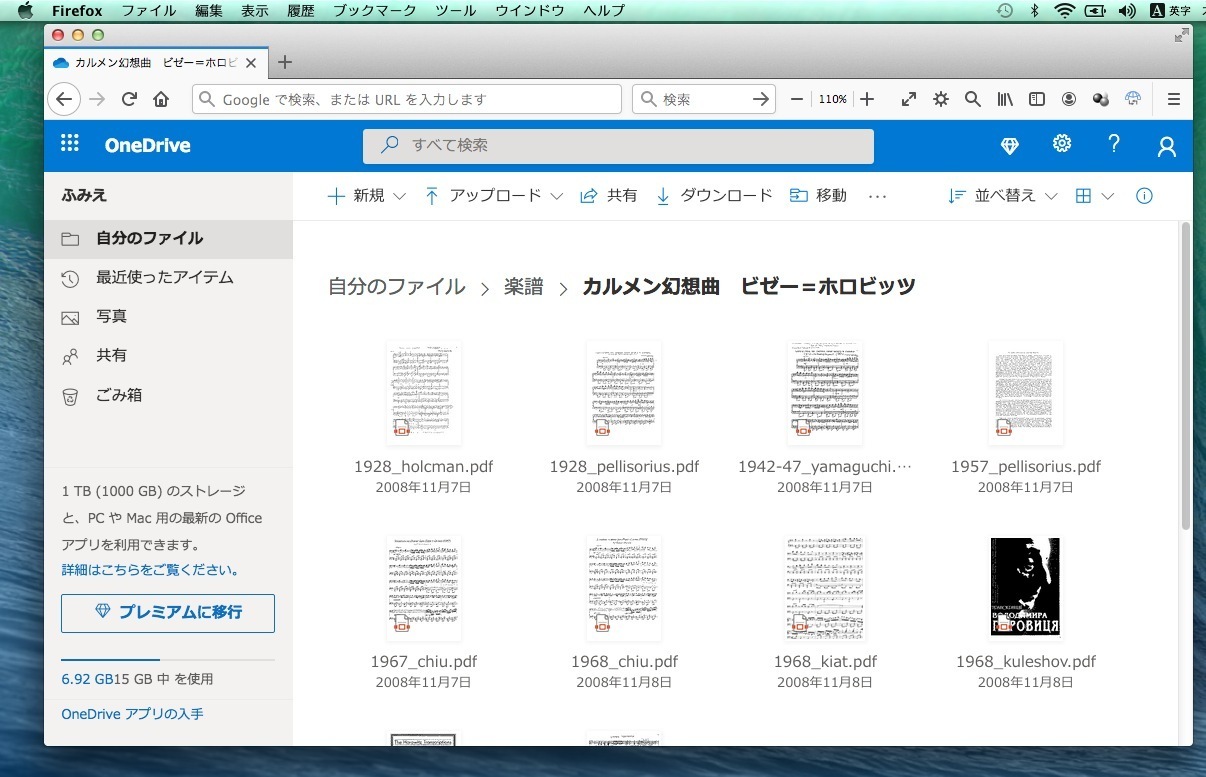
Task: Open the 並べ替え sort dropdown
Action: point(1002,196)
